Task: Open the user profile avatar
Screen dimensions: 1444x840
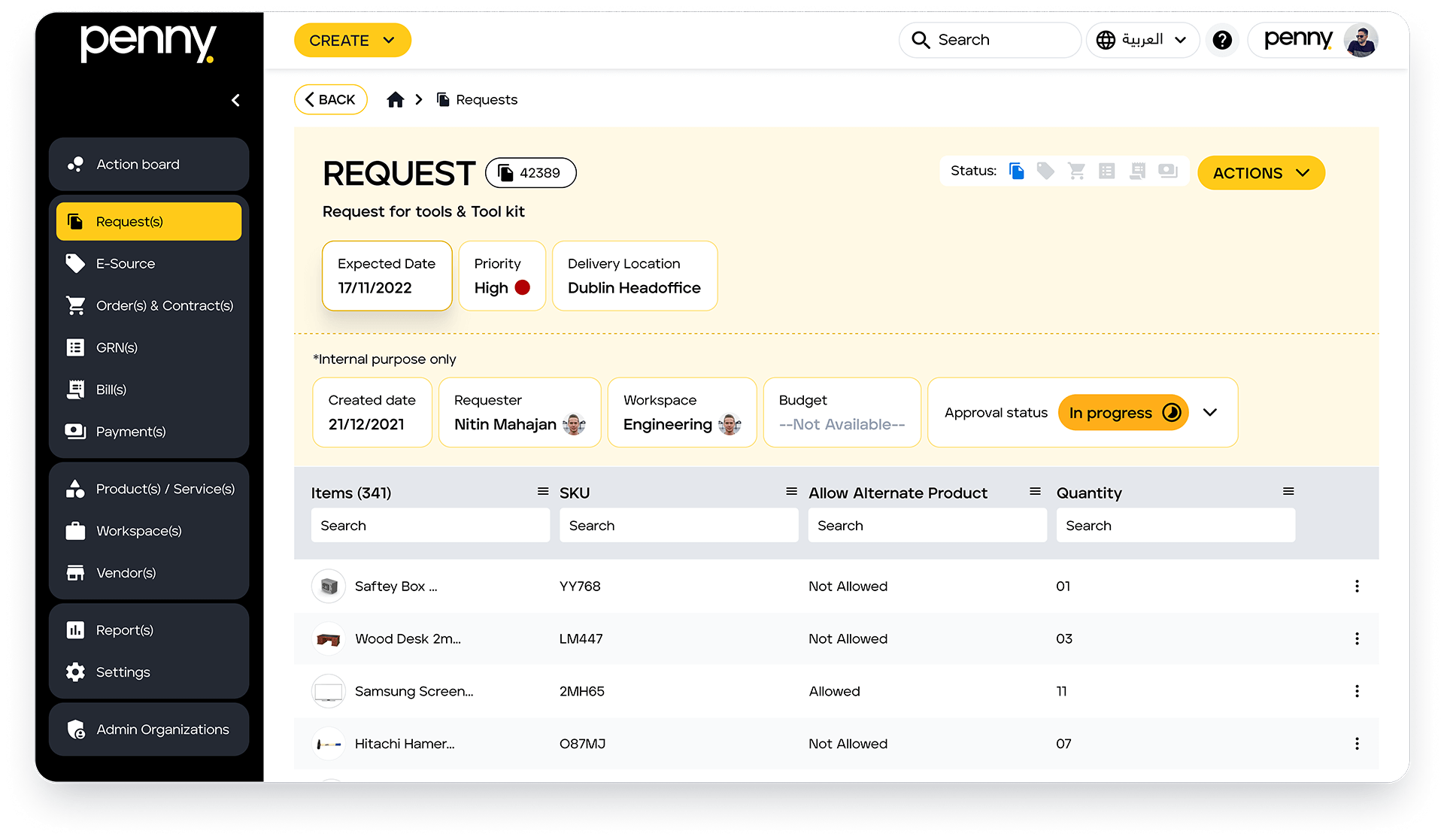Action: pyautogui.click(x=1361, y=40)
